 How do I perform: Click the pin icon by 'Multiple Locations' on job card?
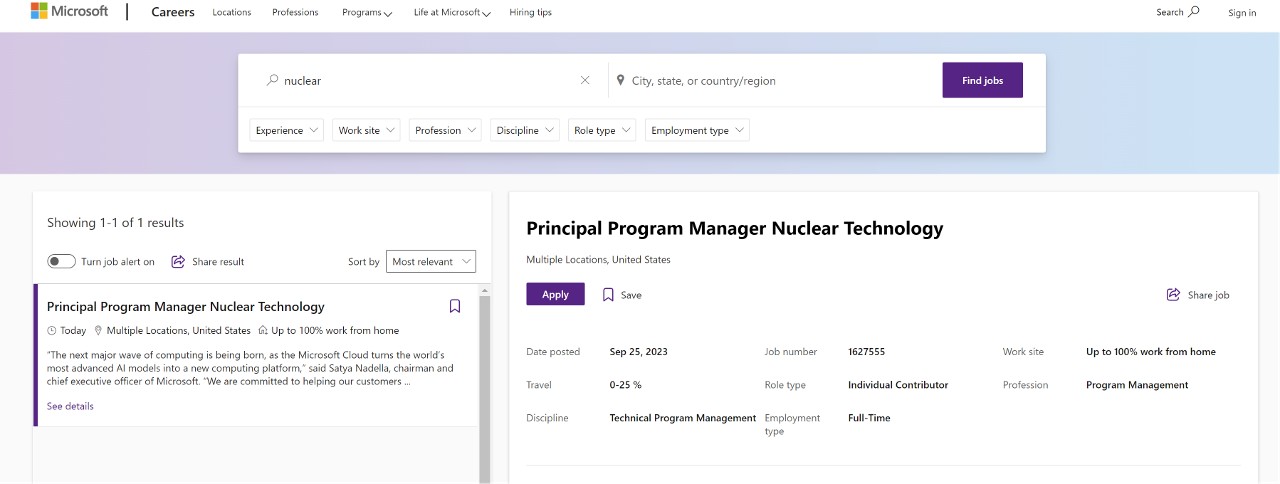[x=99, y=330]
